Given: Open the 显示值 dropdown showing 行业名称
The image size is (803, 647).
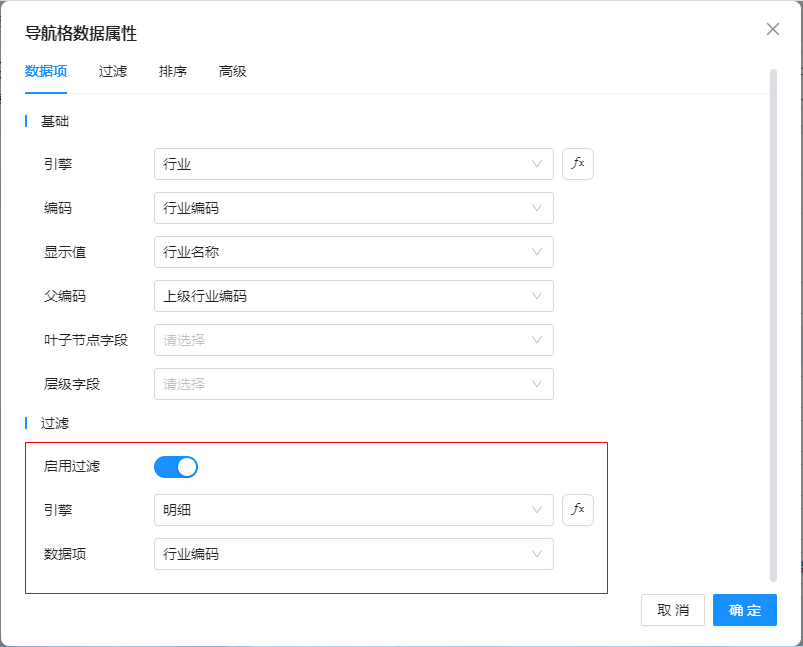Looking at the screenshot, I should click(353, 252).
